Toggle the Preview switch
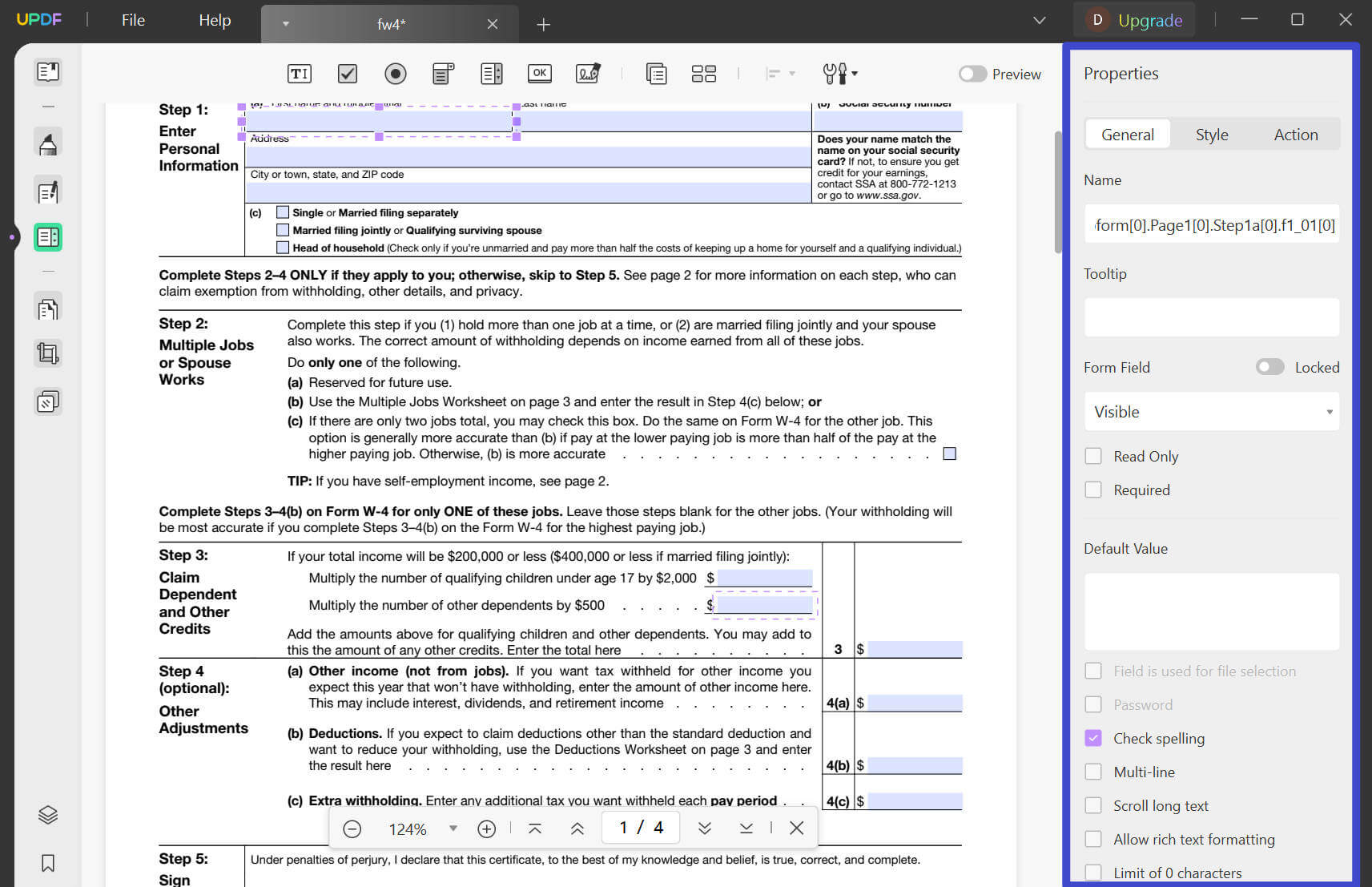Viewport: 1372px width, 887px height. click(972, 74)
